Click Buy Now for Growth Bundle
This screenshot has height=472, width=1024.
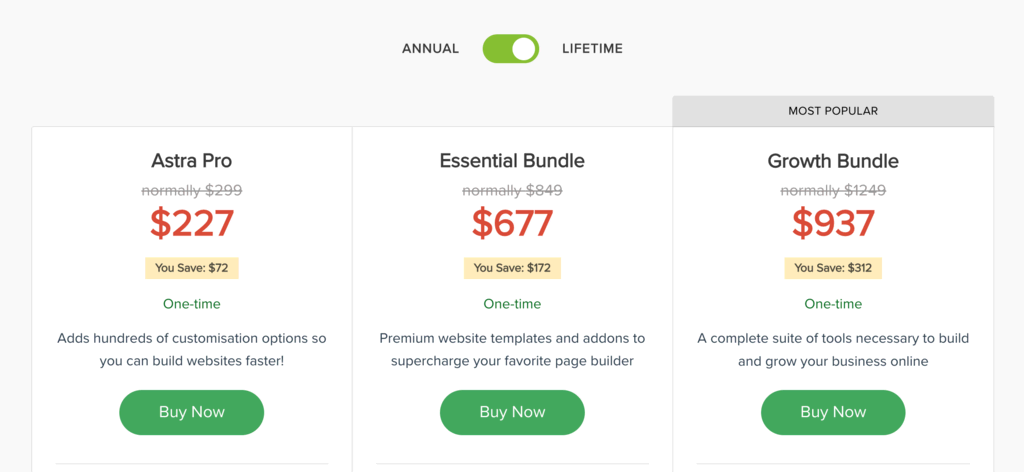click(x=833, y=412)
